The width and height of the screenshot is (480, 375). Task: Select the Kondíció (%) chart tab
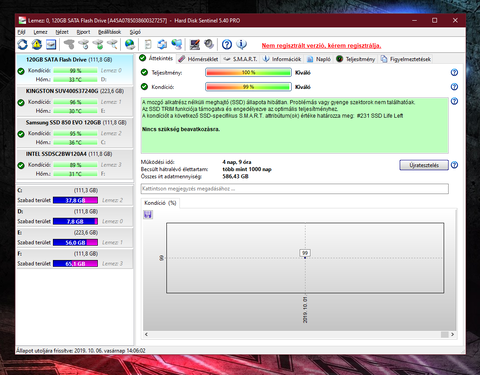160,203
